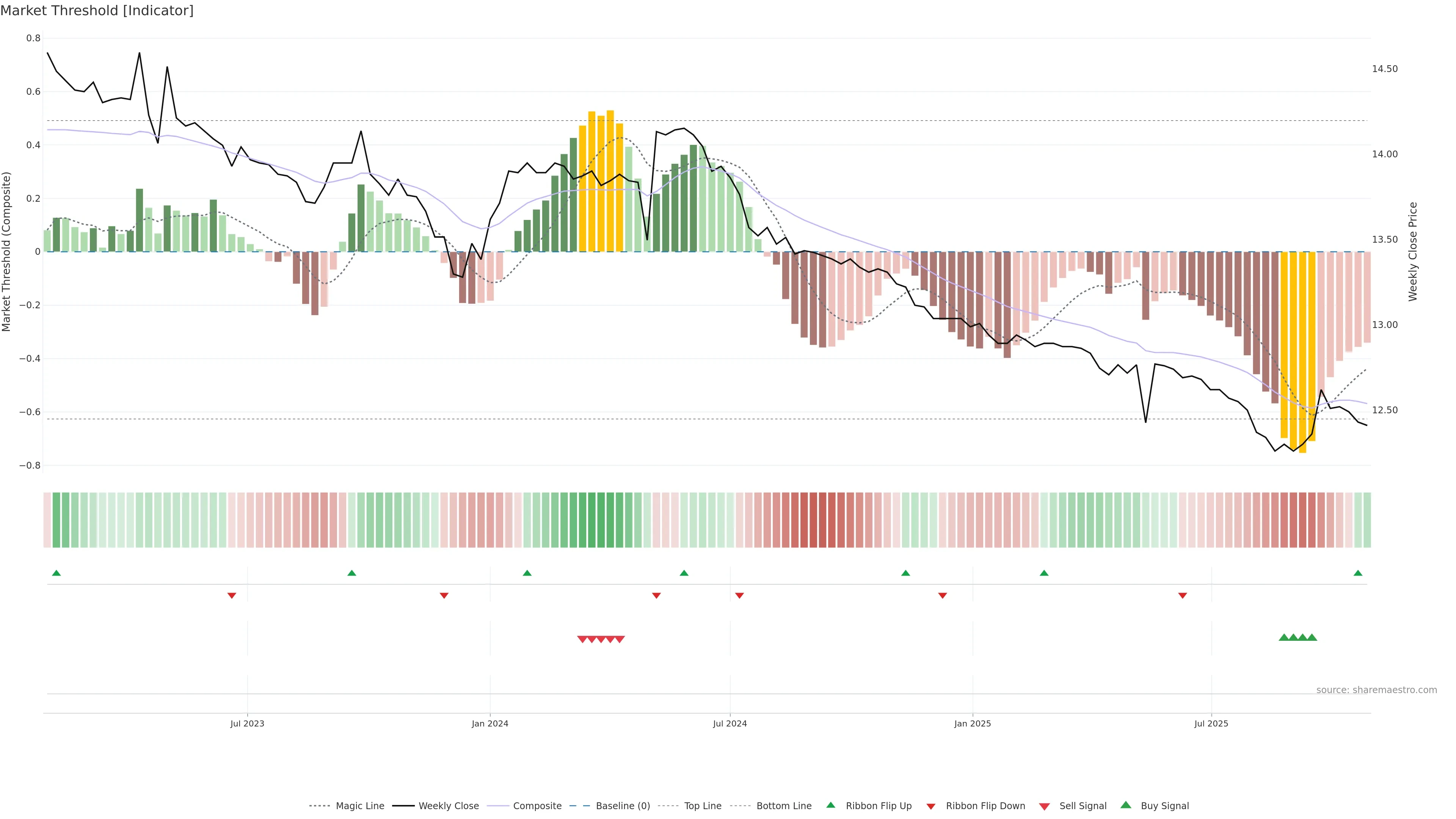The width and height of the screenshot is (1456, 819).
Task: Click the leftmost green ribbon flip up marker
Action: [x=56, y=573]
